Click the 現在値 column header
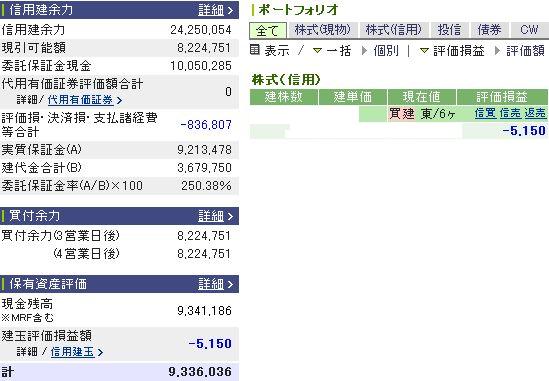 tap(422, 97)
